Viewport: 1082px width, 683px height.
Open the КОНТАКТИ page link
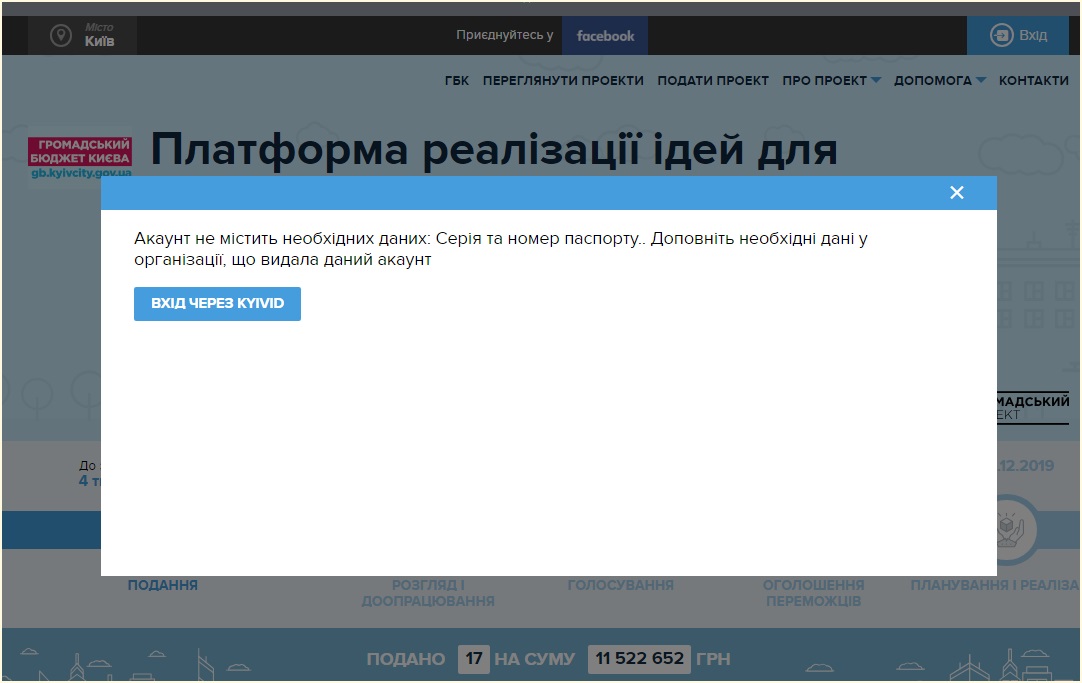coord(1033,81)
